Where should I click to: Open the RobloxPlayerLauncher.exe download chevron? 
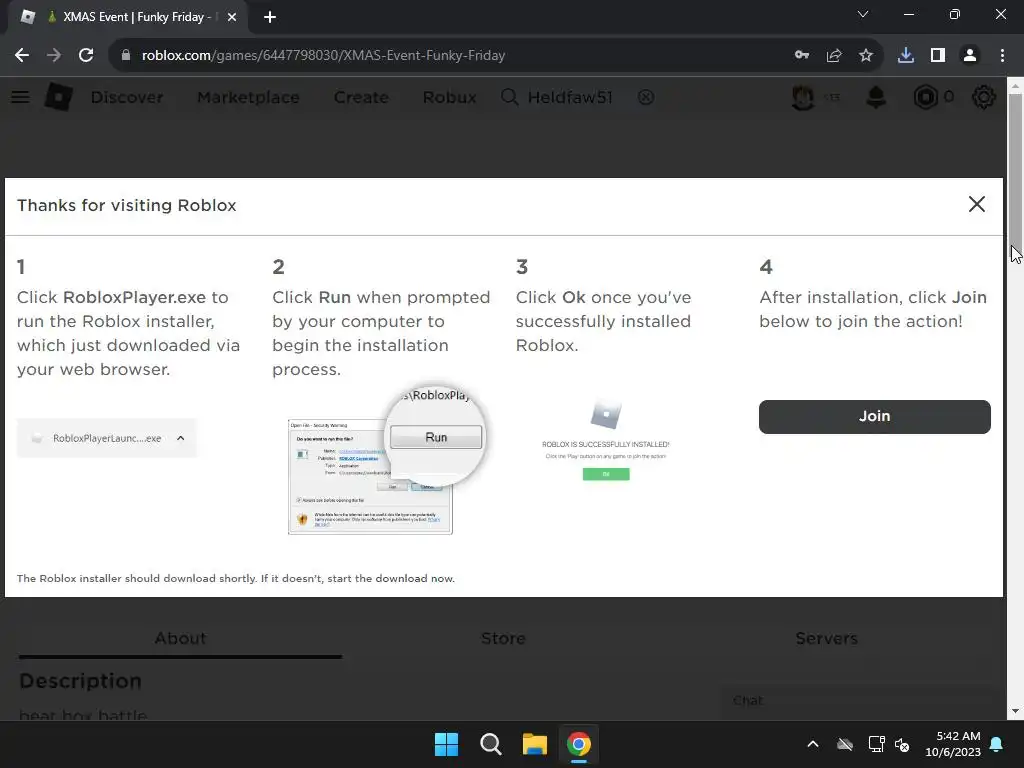point(181,438)
